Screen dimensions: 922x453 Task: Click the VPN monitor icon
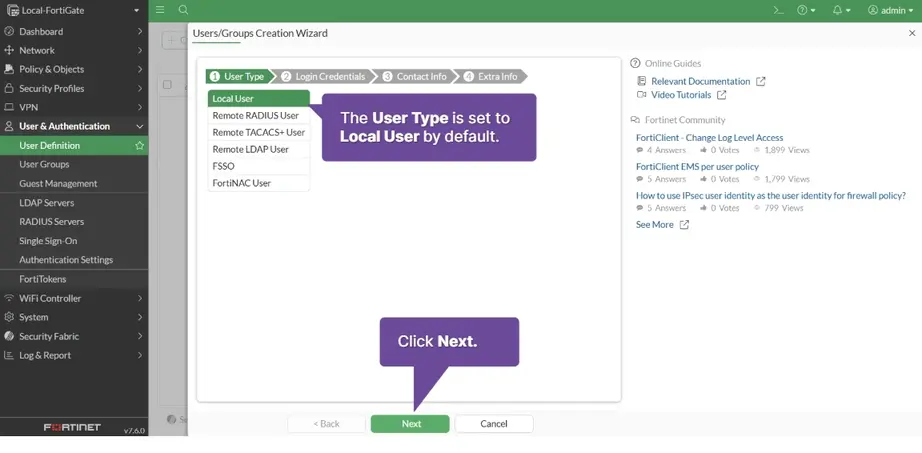[9, 107]
